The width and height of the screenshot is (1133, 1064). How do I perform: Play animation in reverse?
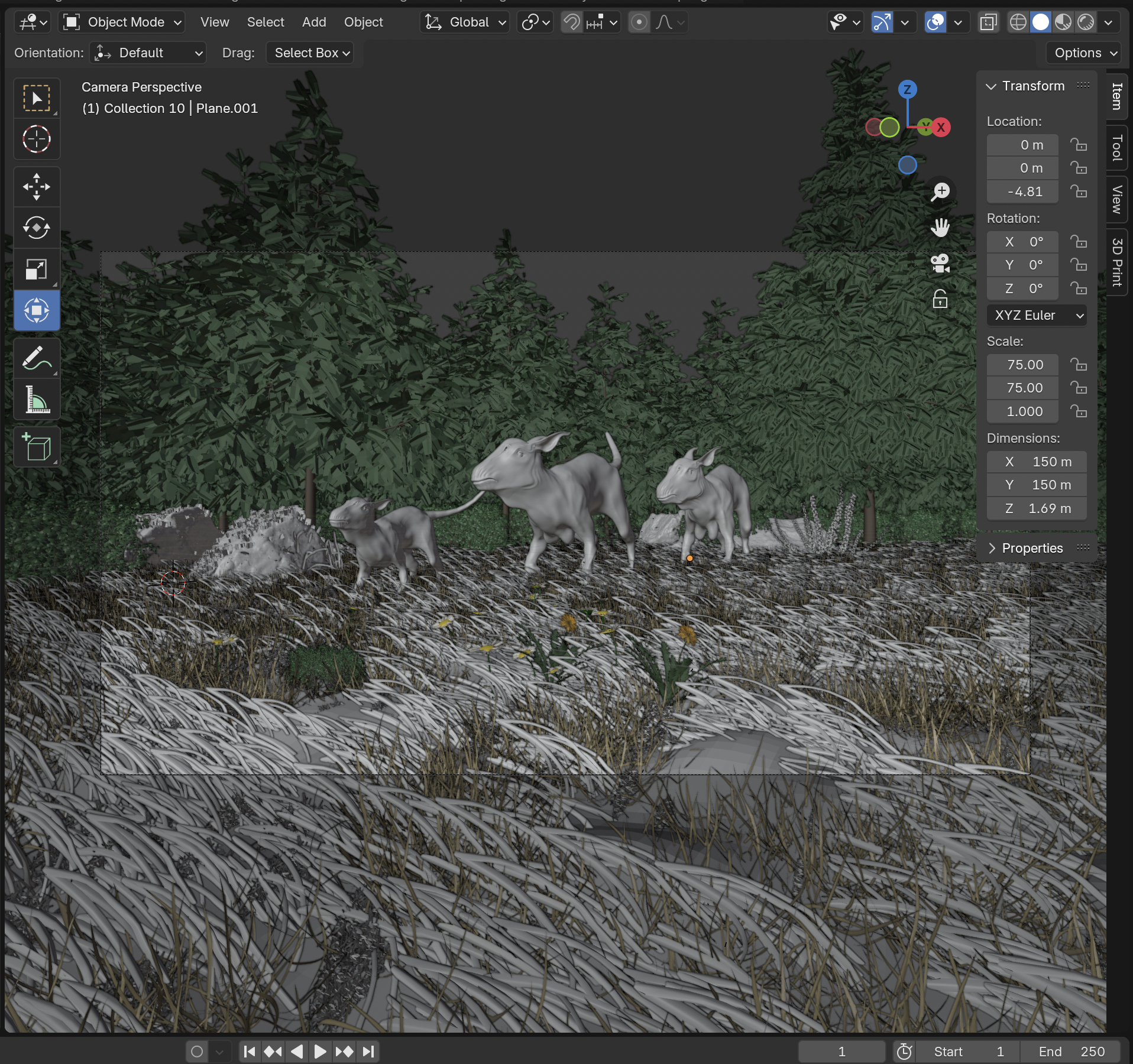pos(297,1052)
